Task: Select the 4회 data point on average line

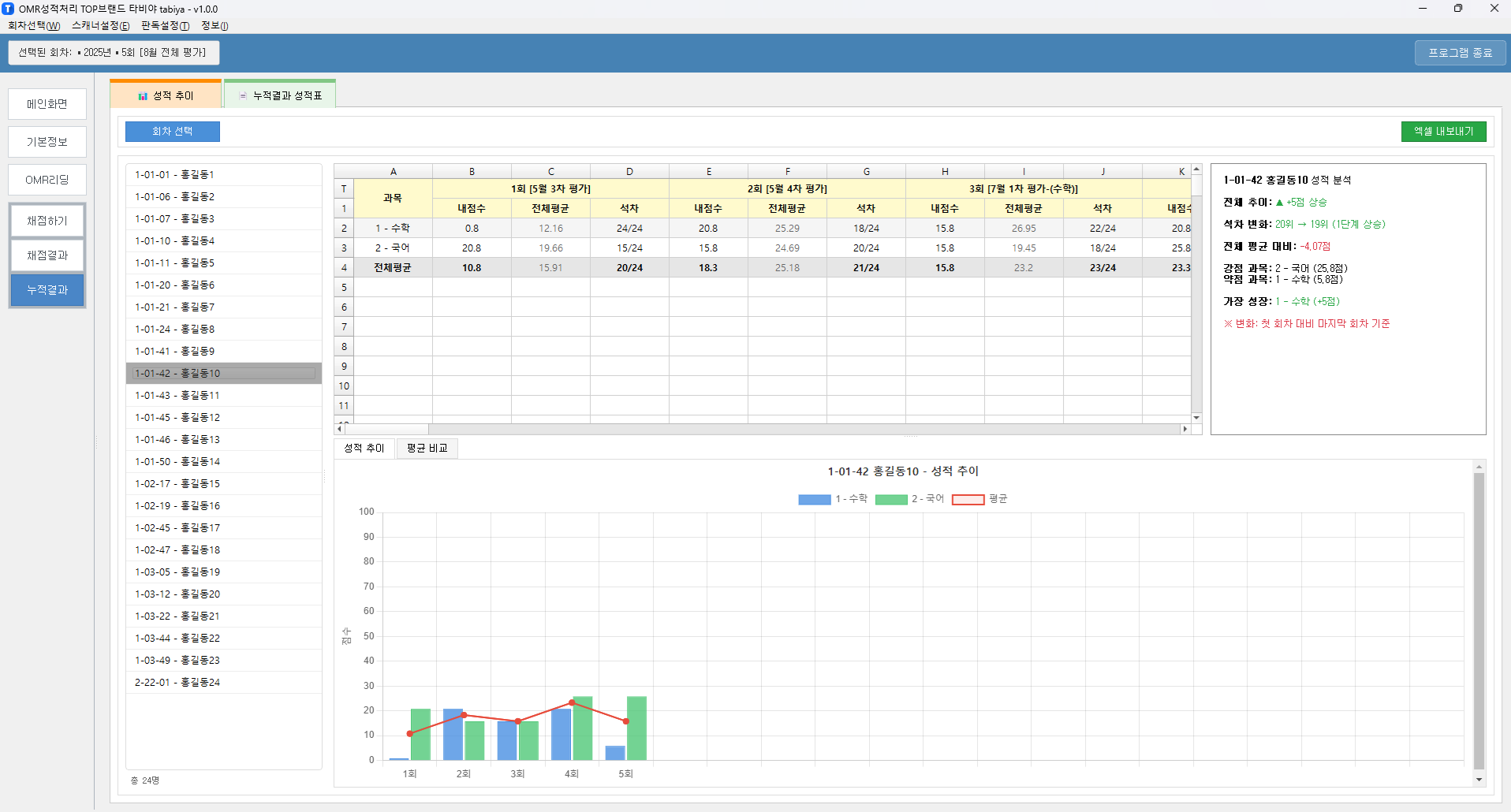Action: point(572,702)
